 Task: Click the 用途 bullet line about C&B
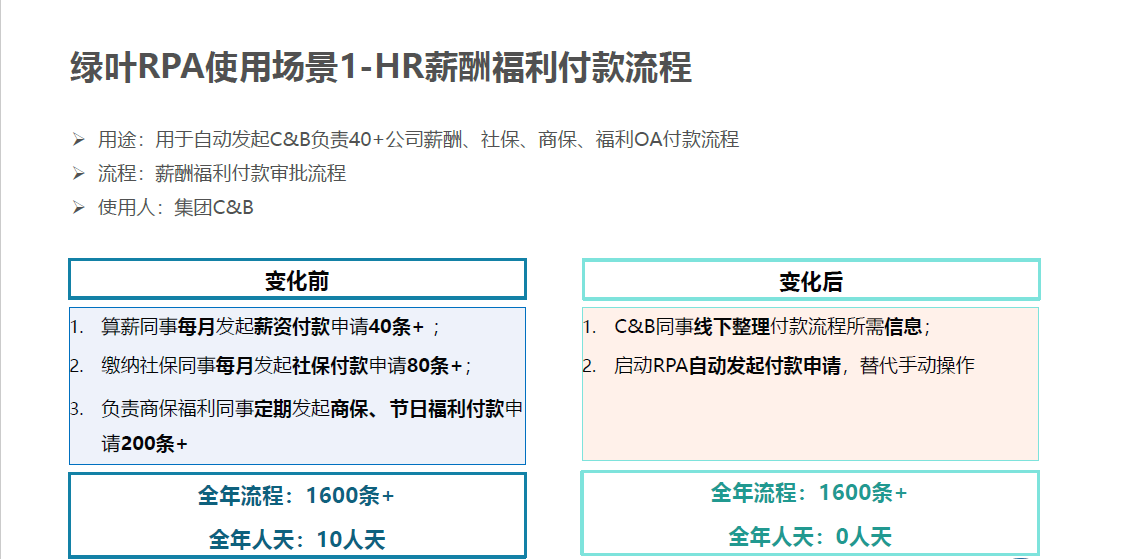pos(406,139)
